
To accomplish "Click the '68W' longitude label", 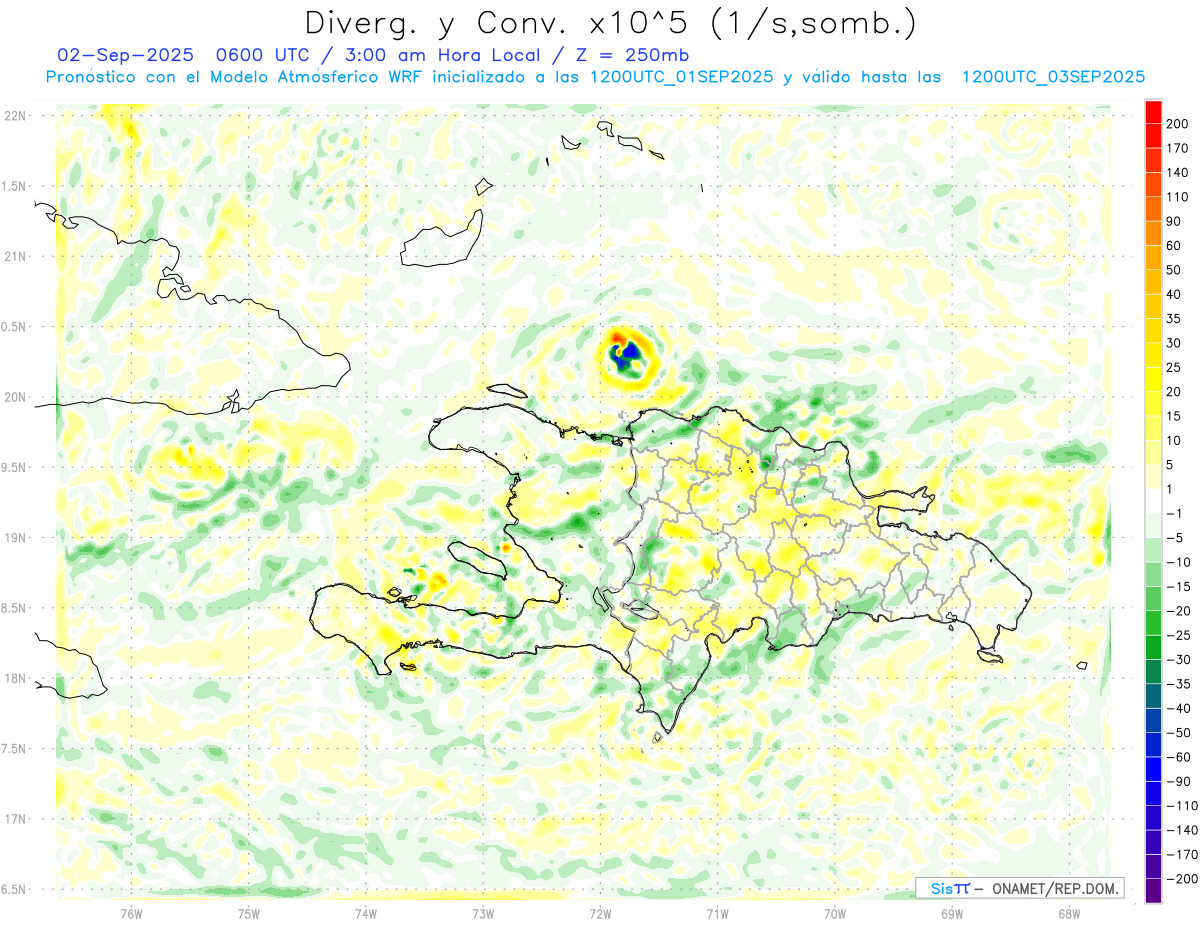I will tap(1069, 913).
